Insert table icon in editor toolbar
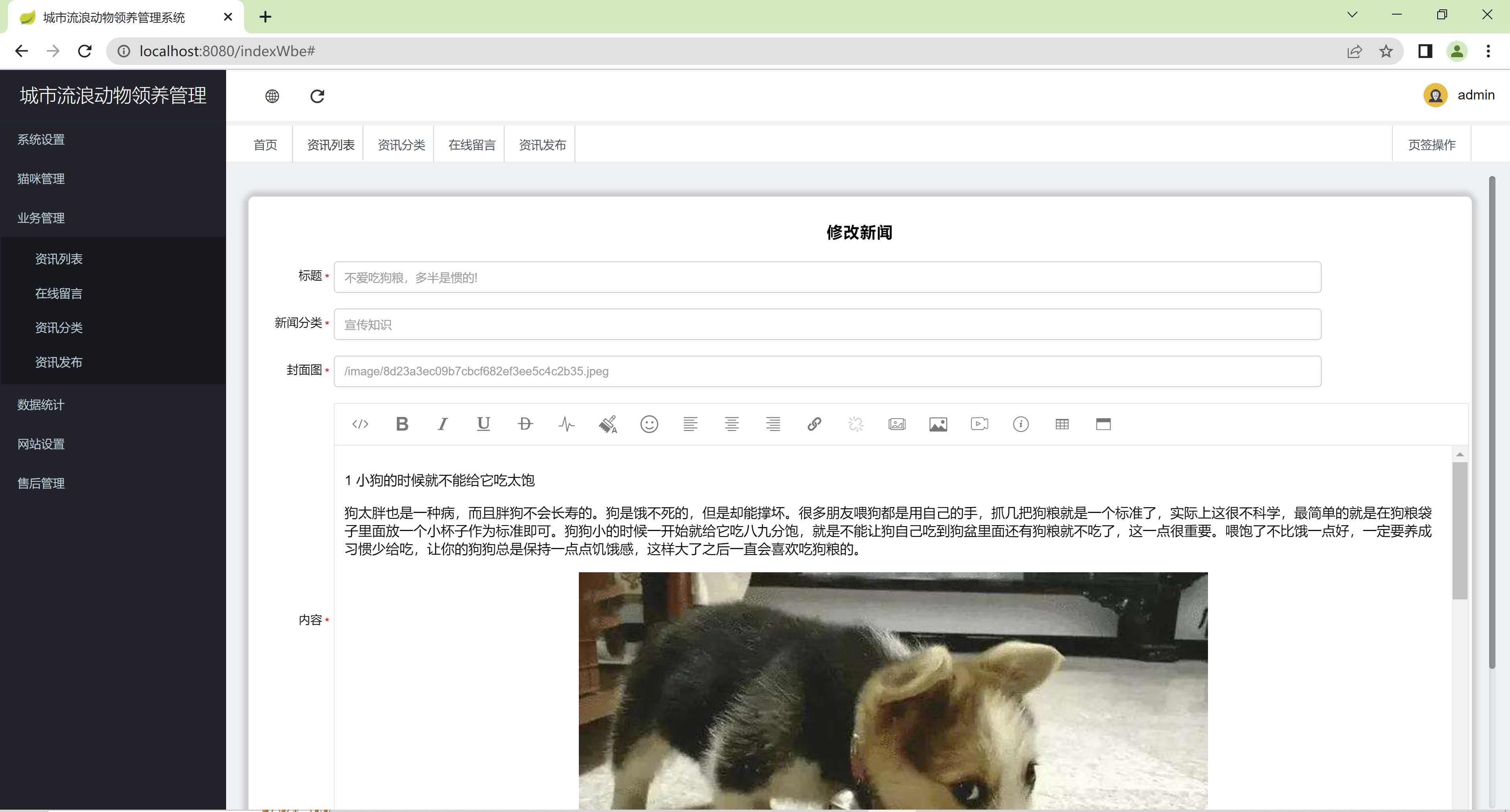 click(x=1062, y=424)
